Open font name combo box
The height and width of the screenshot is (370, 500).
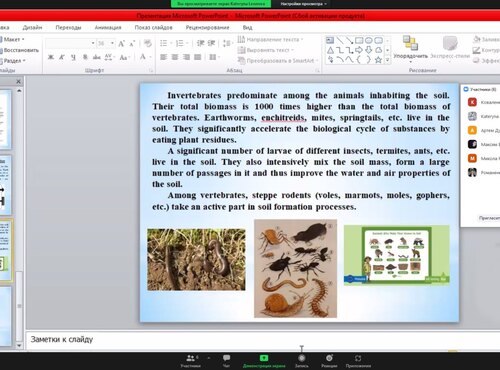pos(70,43)
